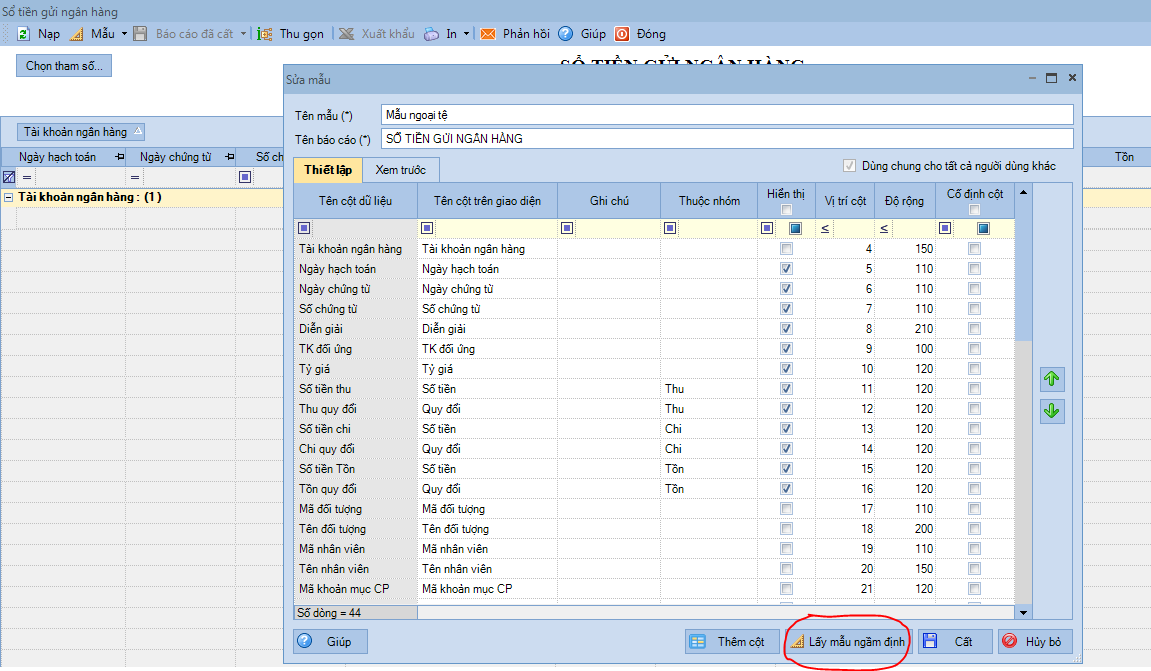1151x671 pixels.
Task: Click the Đóng close toolbar icon
Action: tap(622, 34)
